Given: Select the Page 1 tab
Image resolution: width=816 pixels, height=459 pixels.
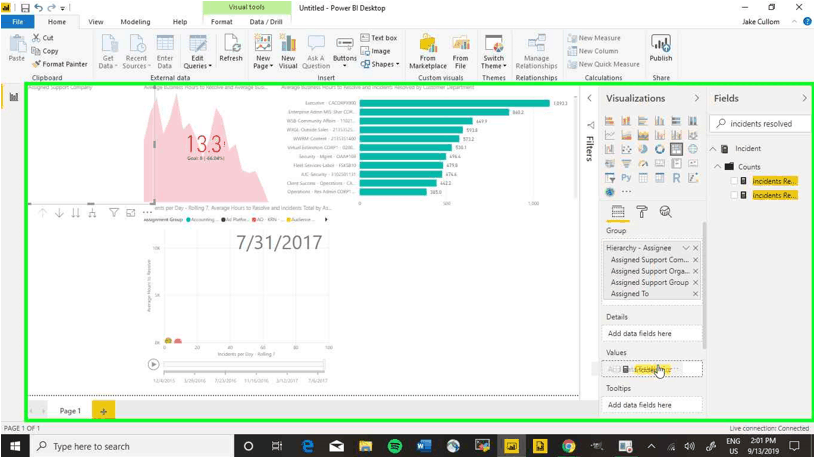Looking at the screenshot, I should (x=70, y=411).
